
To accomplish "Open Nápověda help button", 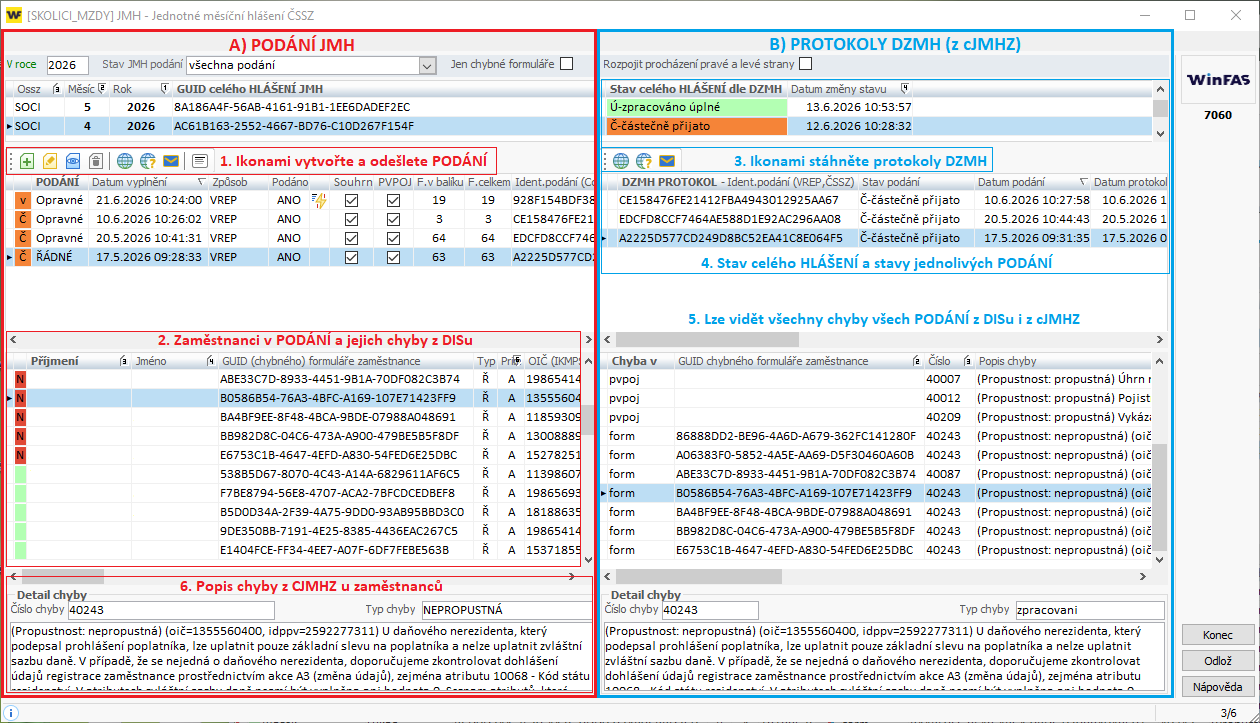I will tap(1217, 687).
